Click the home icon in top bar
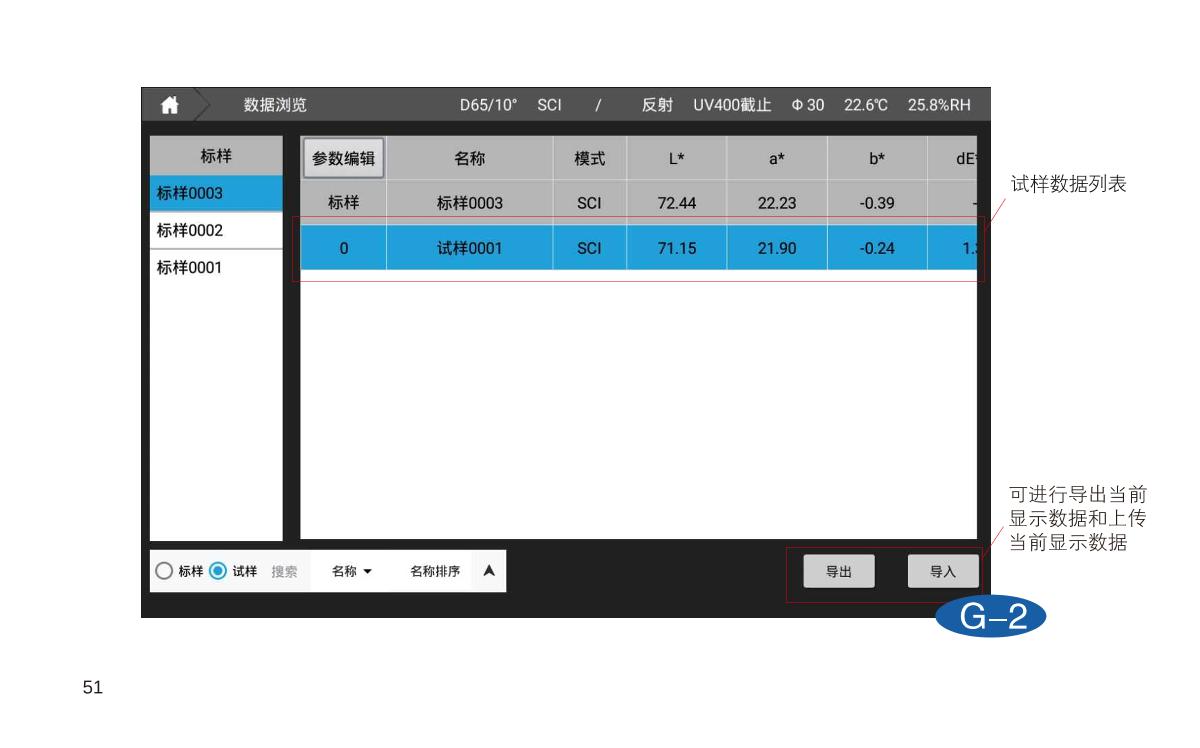 click(170, 106)
